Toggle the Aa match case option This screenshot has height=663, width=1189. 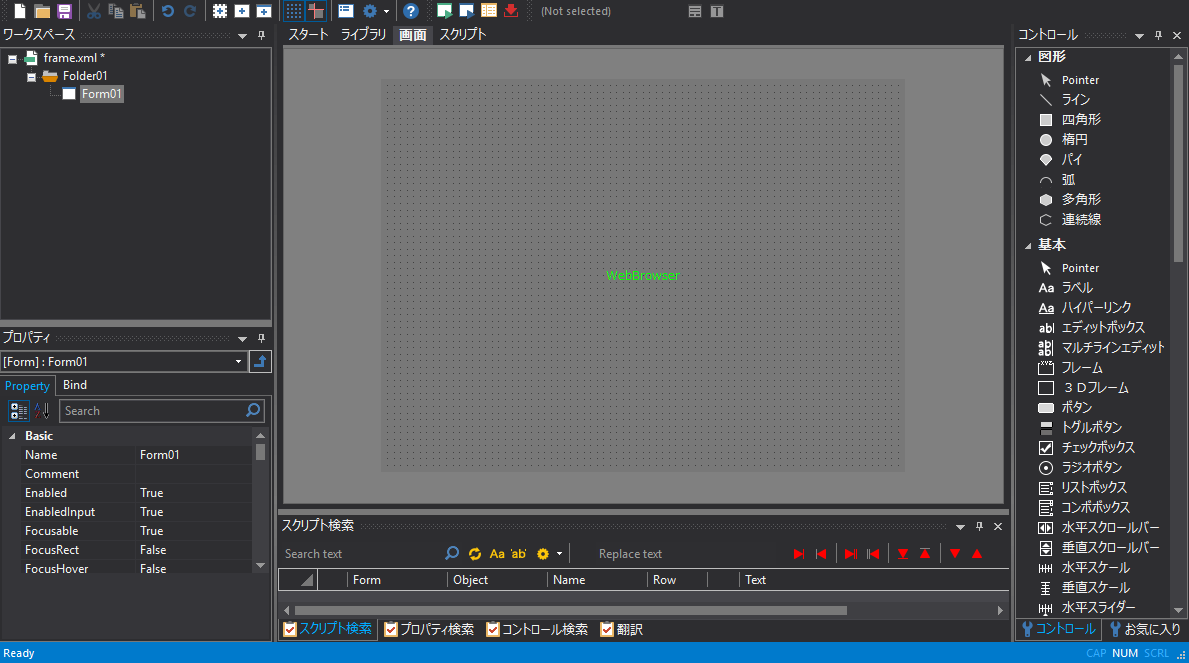click(497, 553)
